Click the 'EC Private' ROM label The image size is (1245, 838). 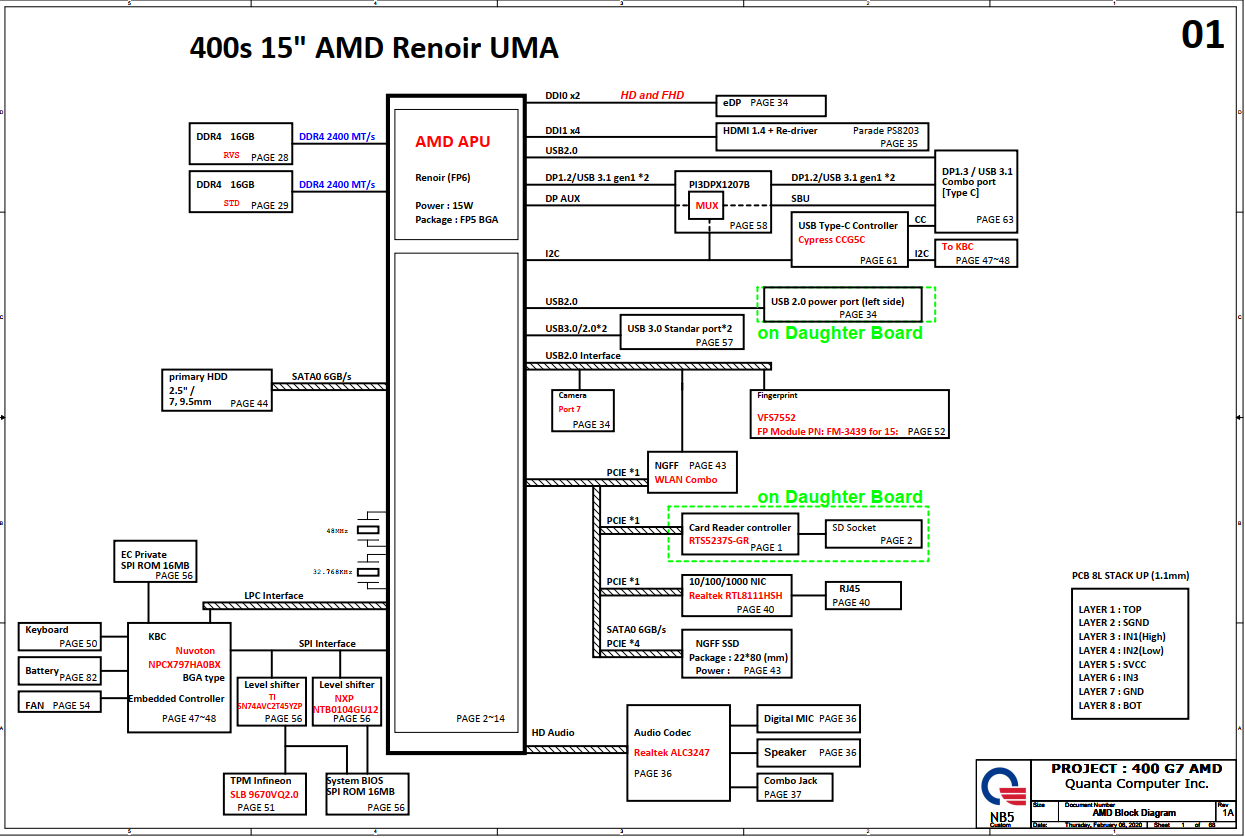point(144,555)
